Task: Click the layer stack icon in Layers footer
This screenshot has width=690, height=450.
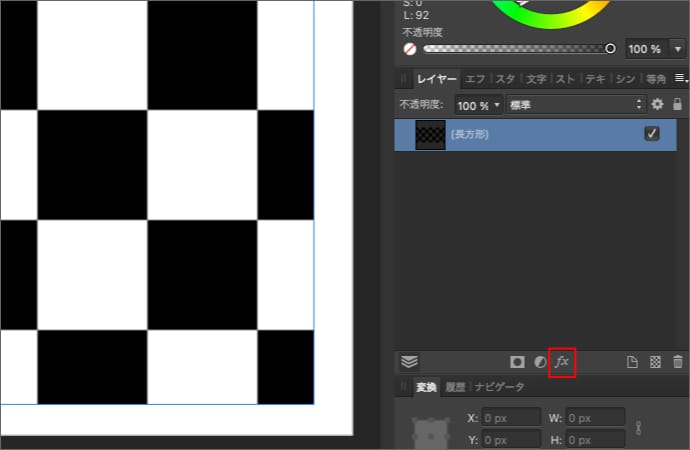Action: (409, 361)
